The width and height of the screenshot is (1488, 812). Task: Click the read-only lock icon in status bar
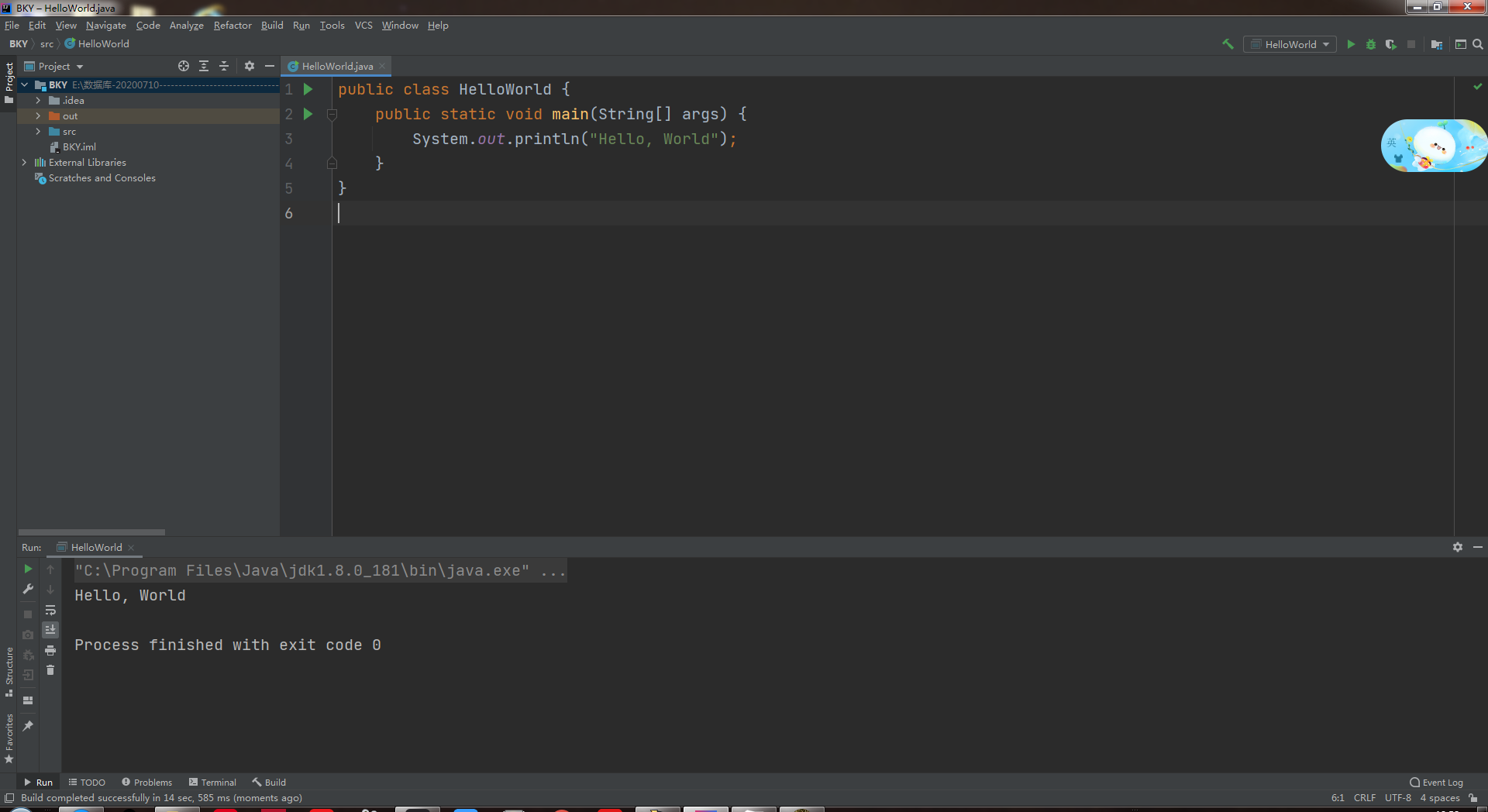1473,798
